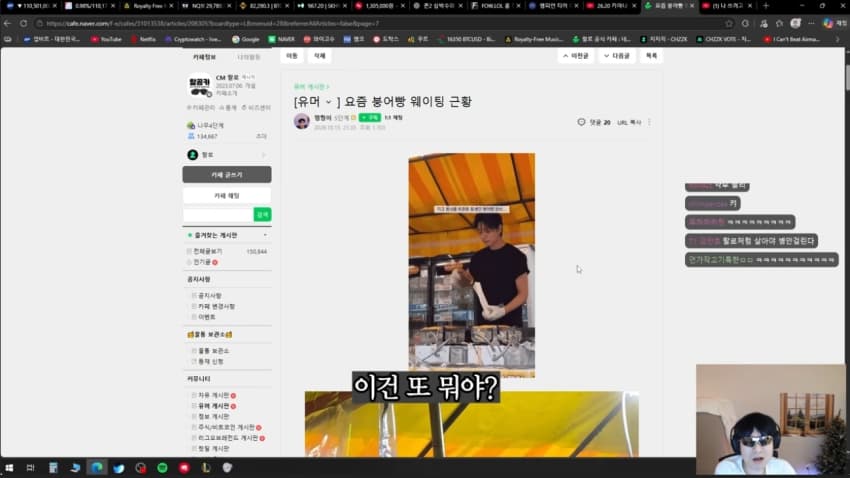The height and width of the screenshot is (478, 850).
Task: Switch to the 1,305,000원 browser tab
Action: [x=379, y=6]
